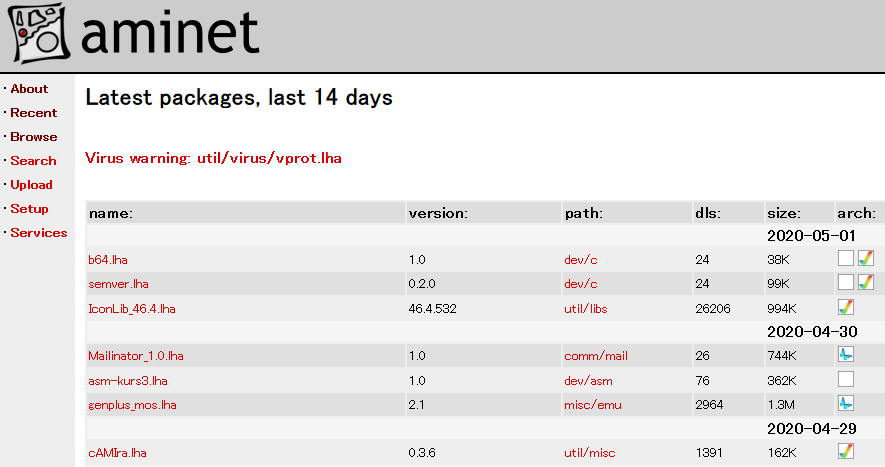
Task: Click download count 76
Action: (x=703, y=381)
